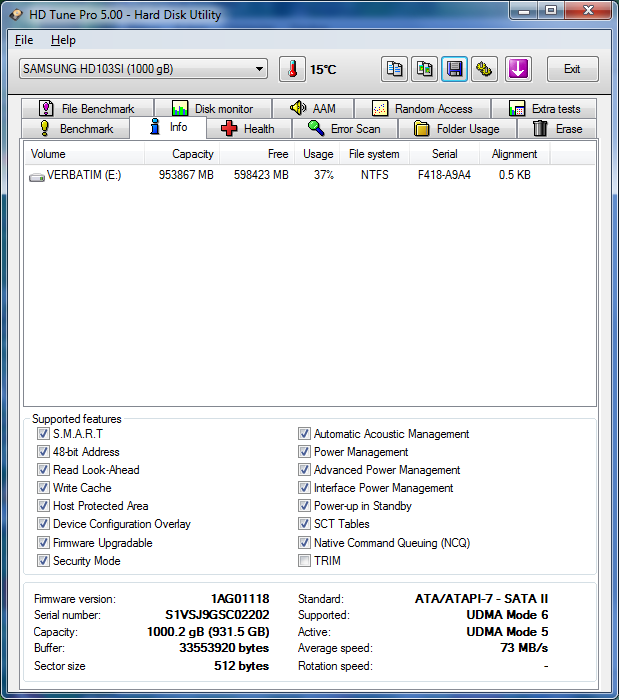The width and height of the screenshot is (619, 700).
Task: Toggle the TRIM checkbox
Action: pos(304,561)
